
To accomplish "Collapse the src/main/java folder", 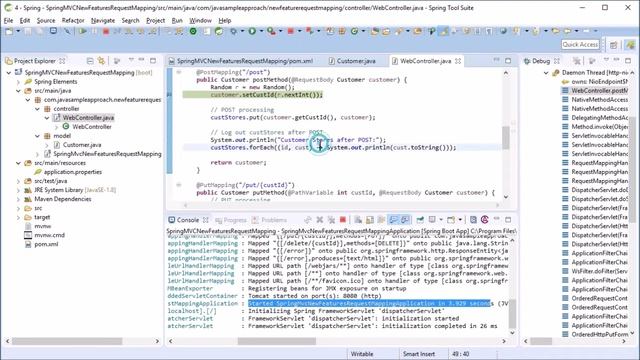I will (18, 91).
